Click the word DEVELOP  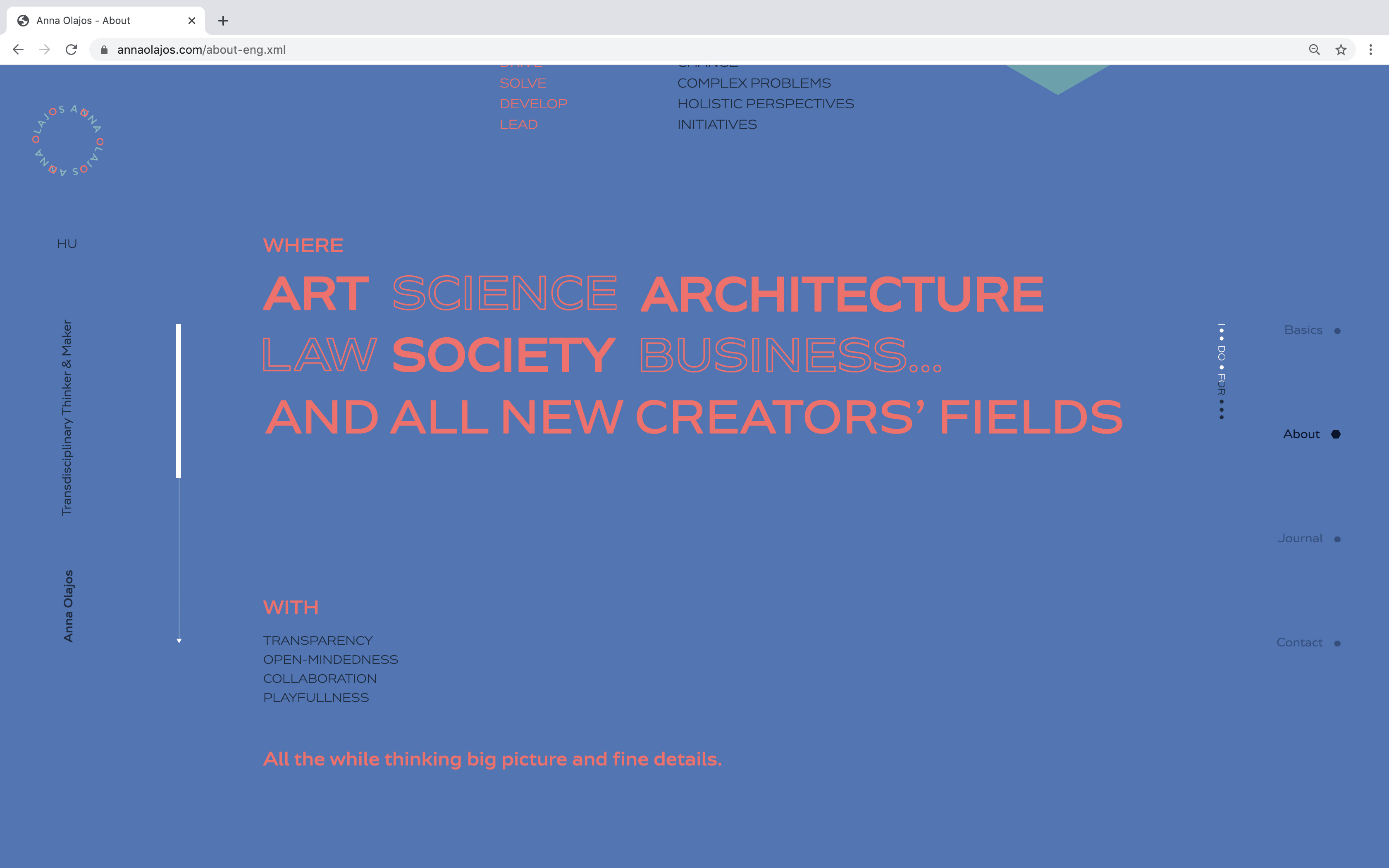(533, 104)
